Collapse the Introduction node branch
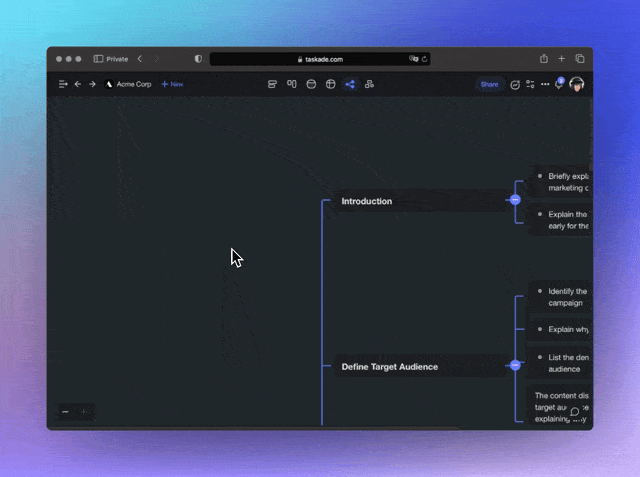This screenshot has height=477, width=640. (x=515, y=200)
